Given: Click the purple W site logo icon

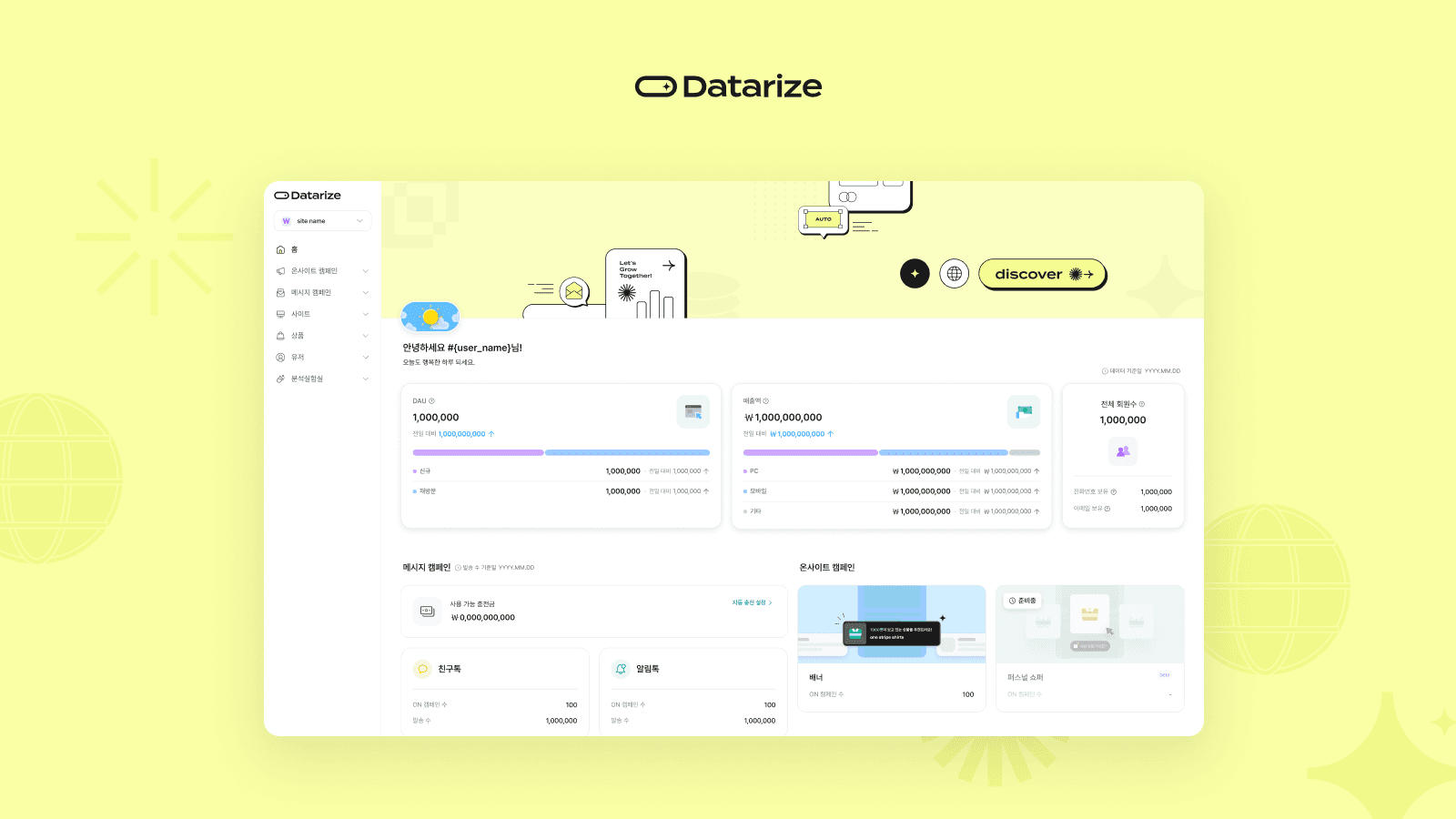Looking at the screenshot, I should (287, 221).
